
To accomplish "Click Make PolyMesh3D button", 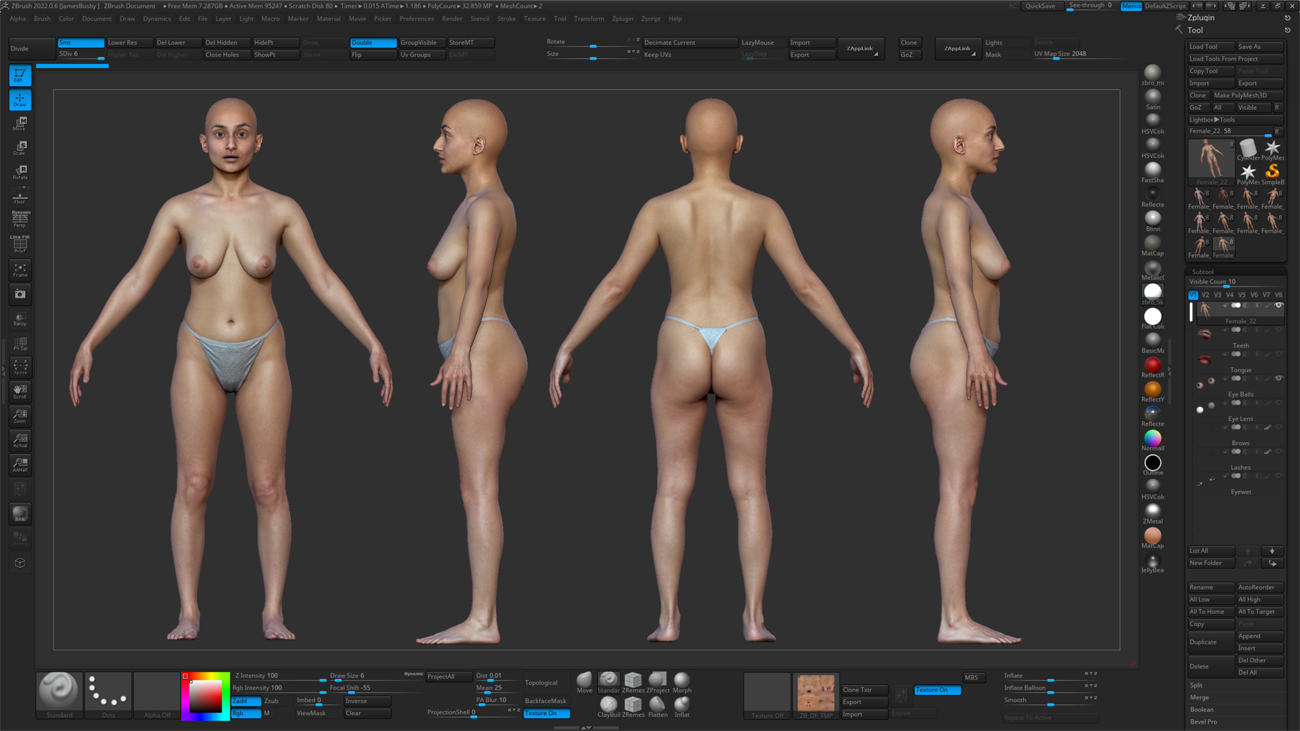I will pyautogui.click(x=1248, y=95).
